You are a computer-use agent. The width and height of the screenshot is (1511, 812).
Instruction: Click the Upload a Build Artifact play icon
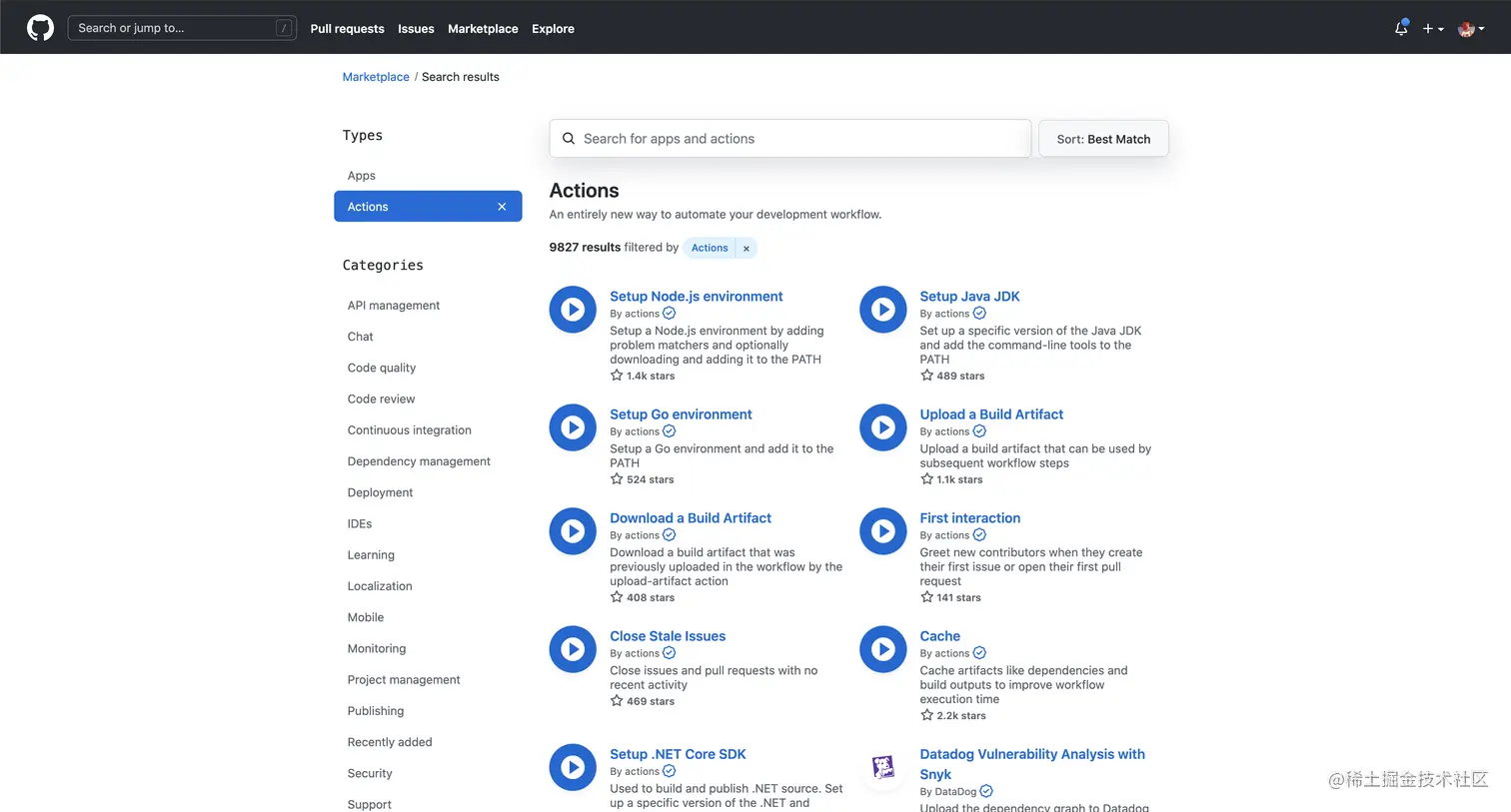pyautogui.click(x=883, y=427)
